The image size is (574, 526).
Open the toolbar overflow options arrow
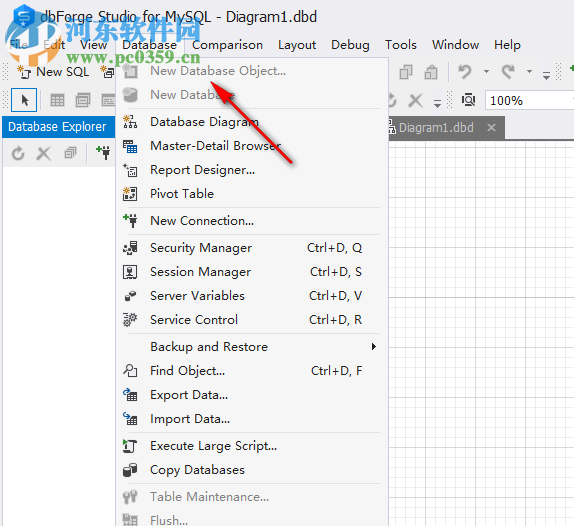coord(546,75)
